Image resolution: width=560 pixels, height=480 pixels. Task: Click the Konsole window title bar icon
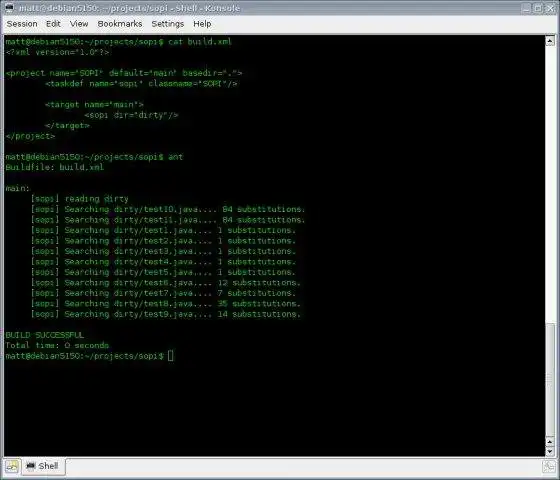click(x=9, y=7)
